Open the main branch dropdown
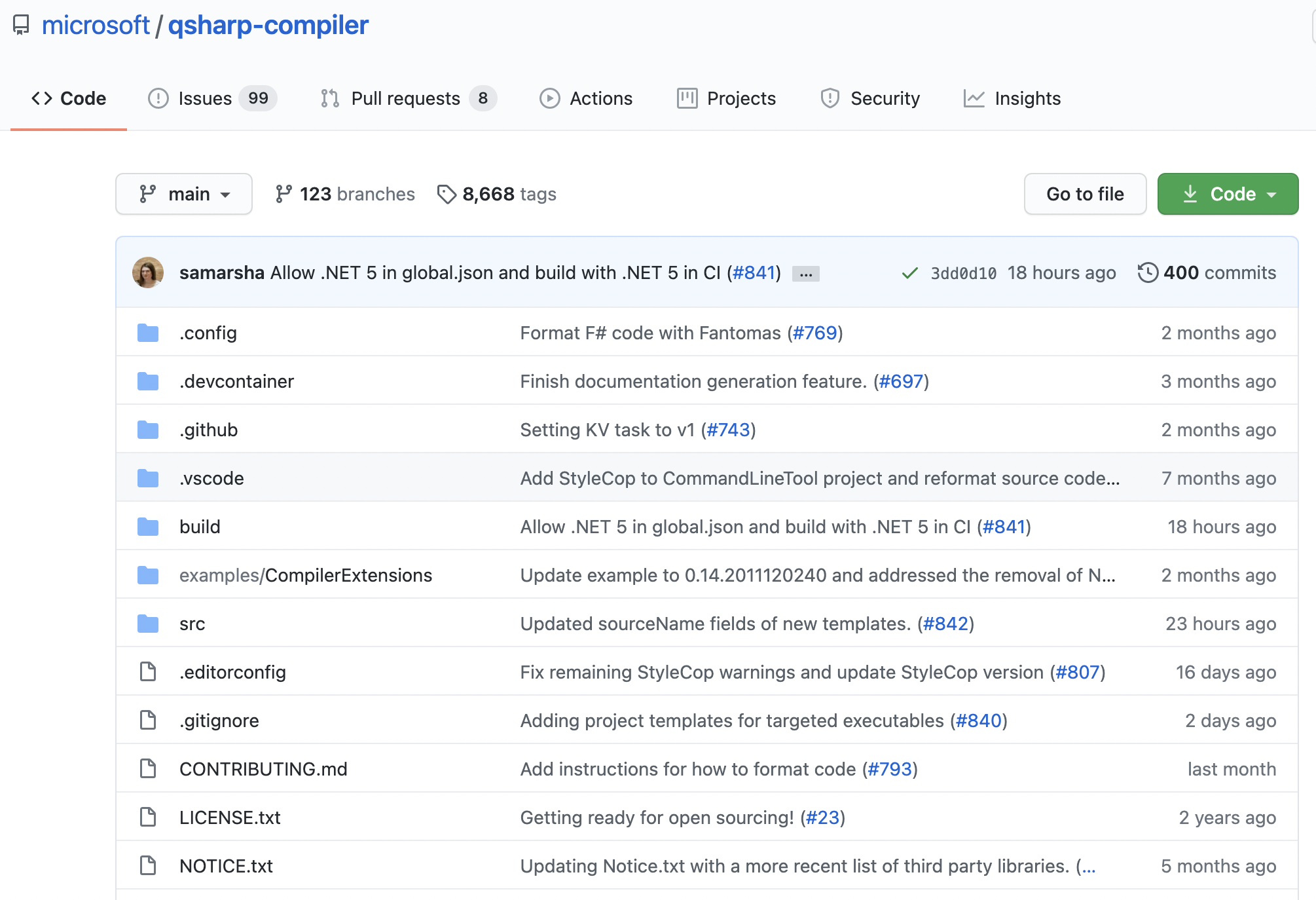The width and height of the screenshot is (1316, 900). click(x=184, y=194)
